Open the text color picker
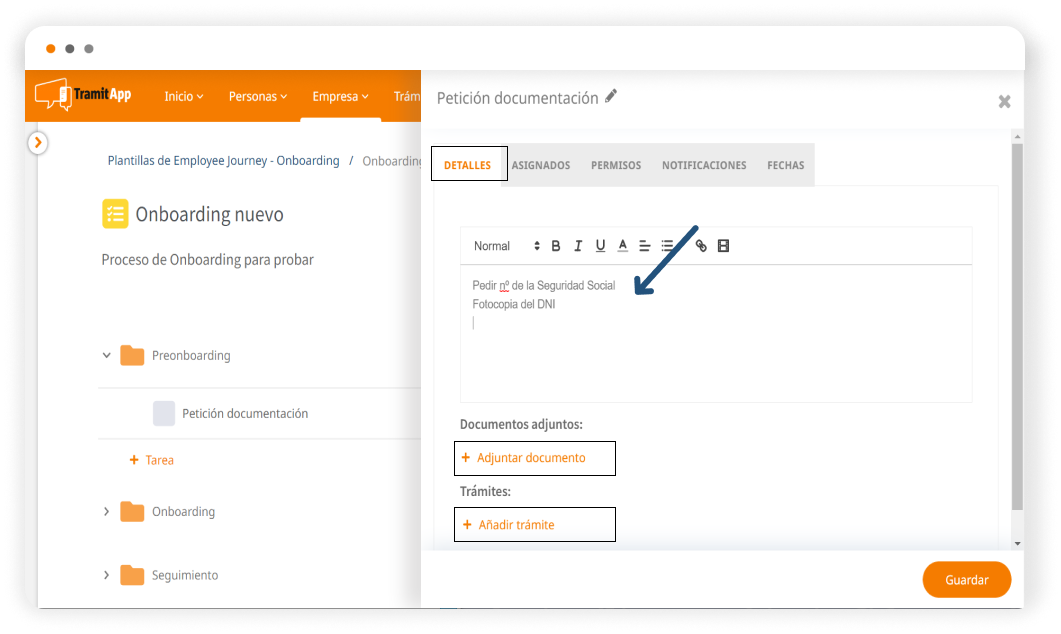This screenshot has width=1061, height=634. coord(622,246)
